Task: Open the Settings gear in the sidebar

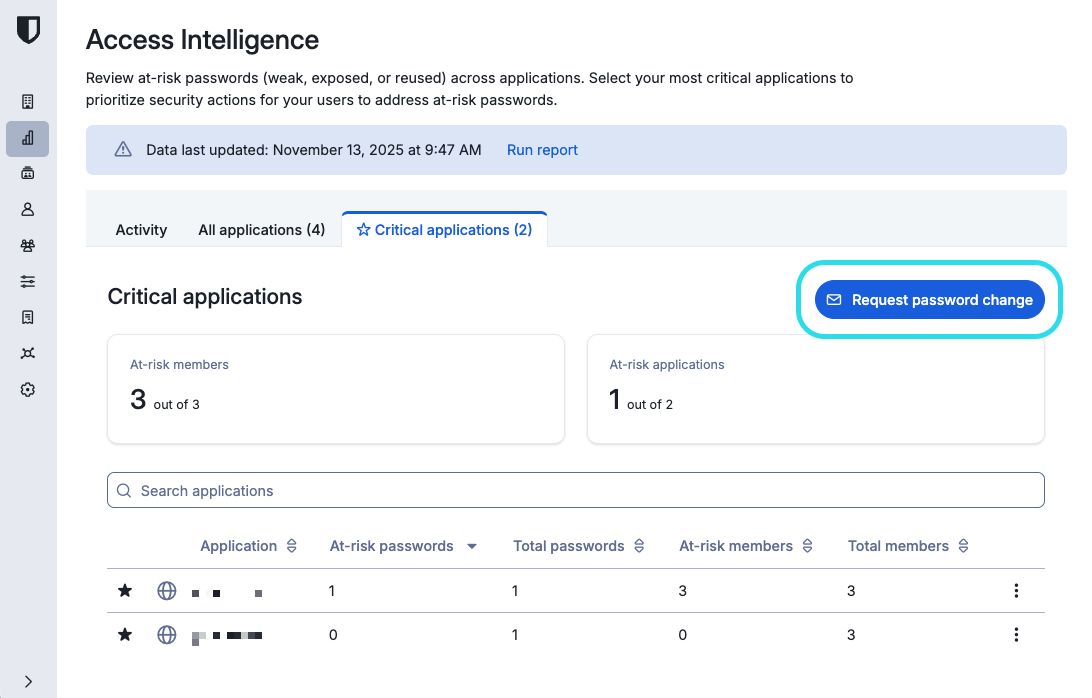Action: 27,389
